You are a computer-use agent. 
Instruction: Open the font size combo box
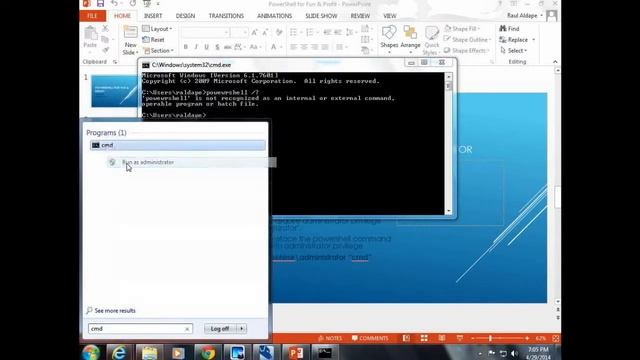coord(239,32)
